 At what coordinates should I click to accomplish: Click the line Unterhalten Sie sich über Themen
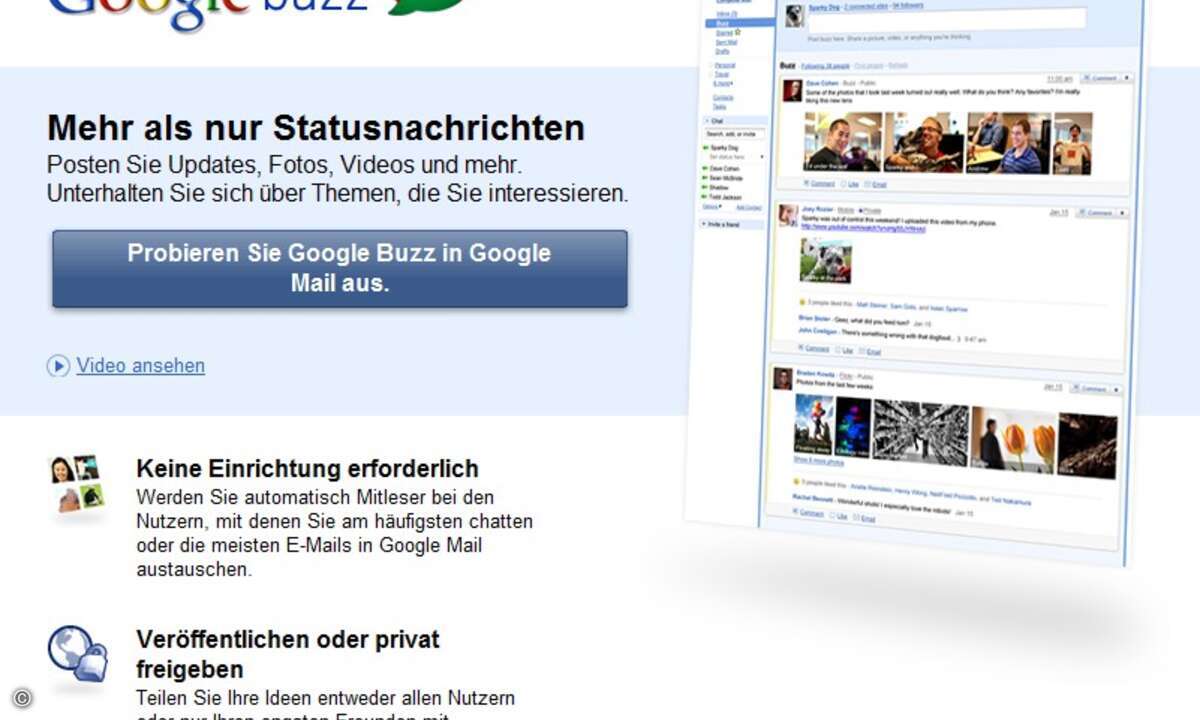coord(338,193)
